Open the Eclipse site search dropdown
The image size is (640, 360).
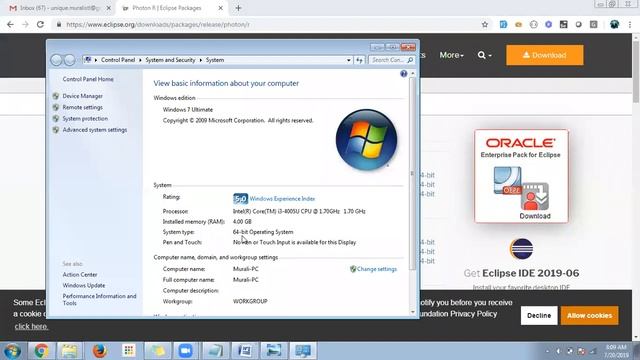(x=484, y=55)
